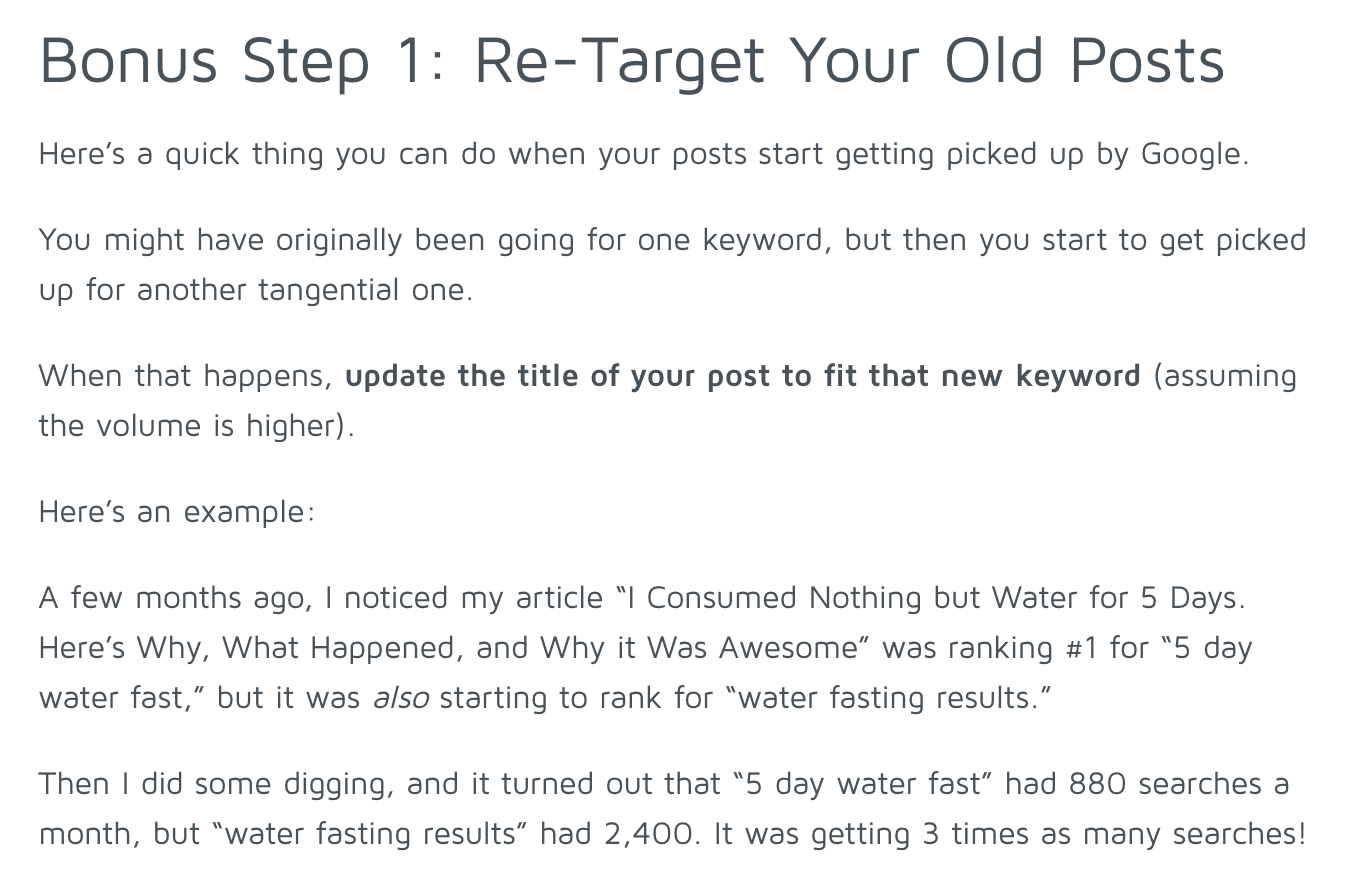Click the italicized word "also"
Viewport: 1372px width, 876px height.
(x=399, y=698)
